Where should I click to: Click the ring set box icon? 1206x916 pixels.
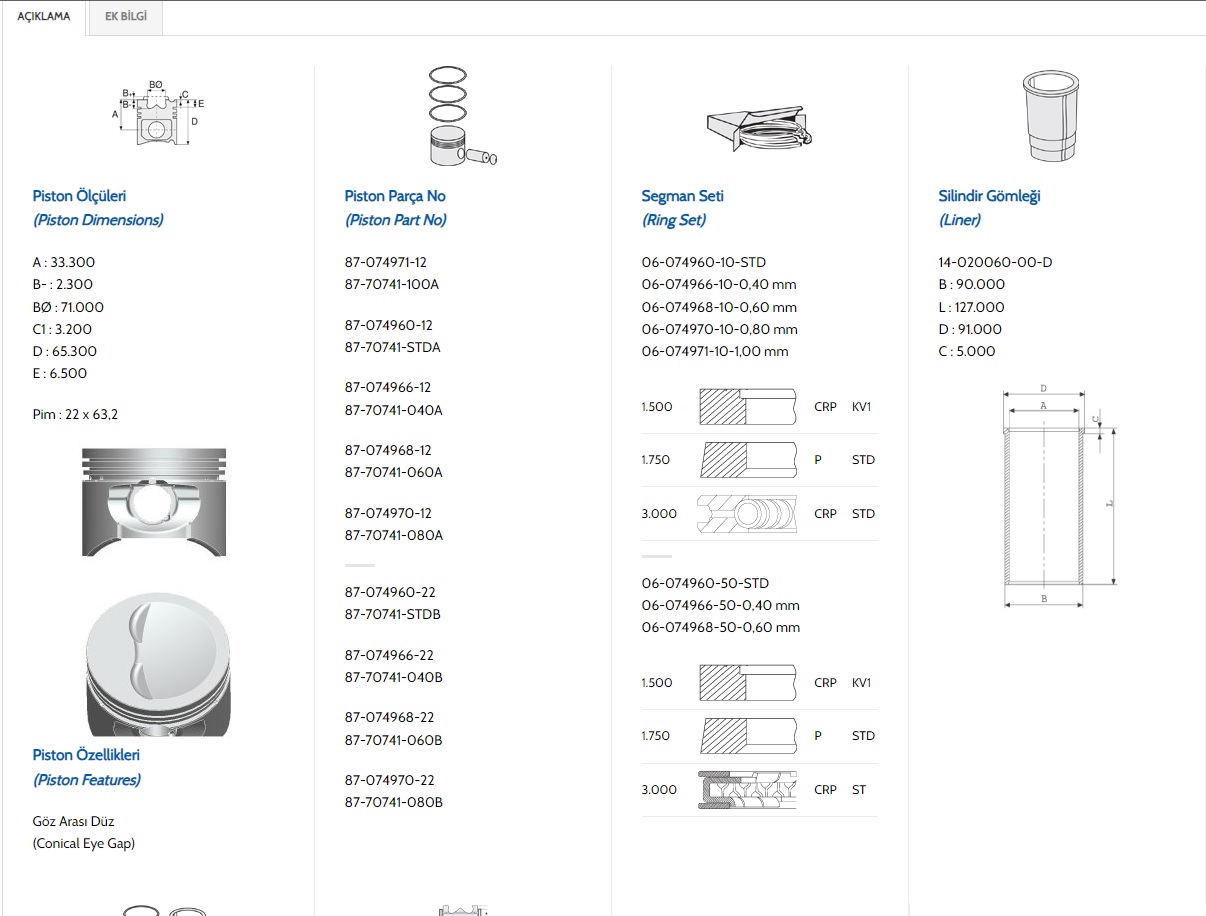759,123
